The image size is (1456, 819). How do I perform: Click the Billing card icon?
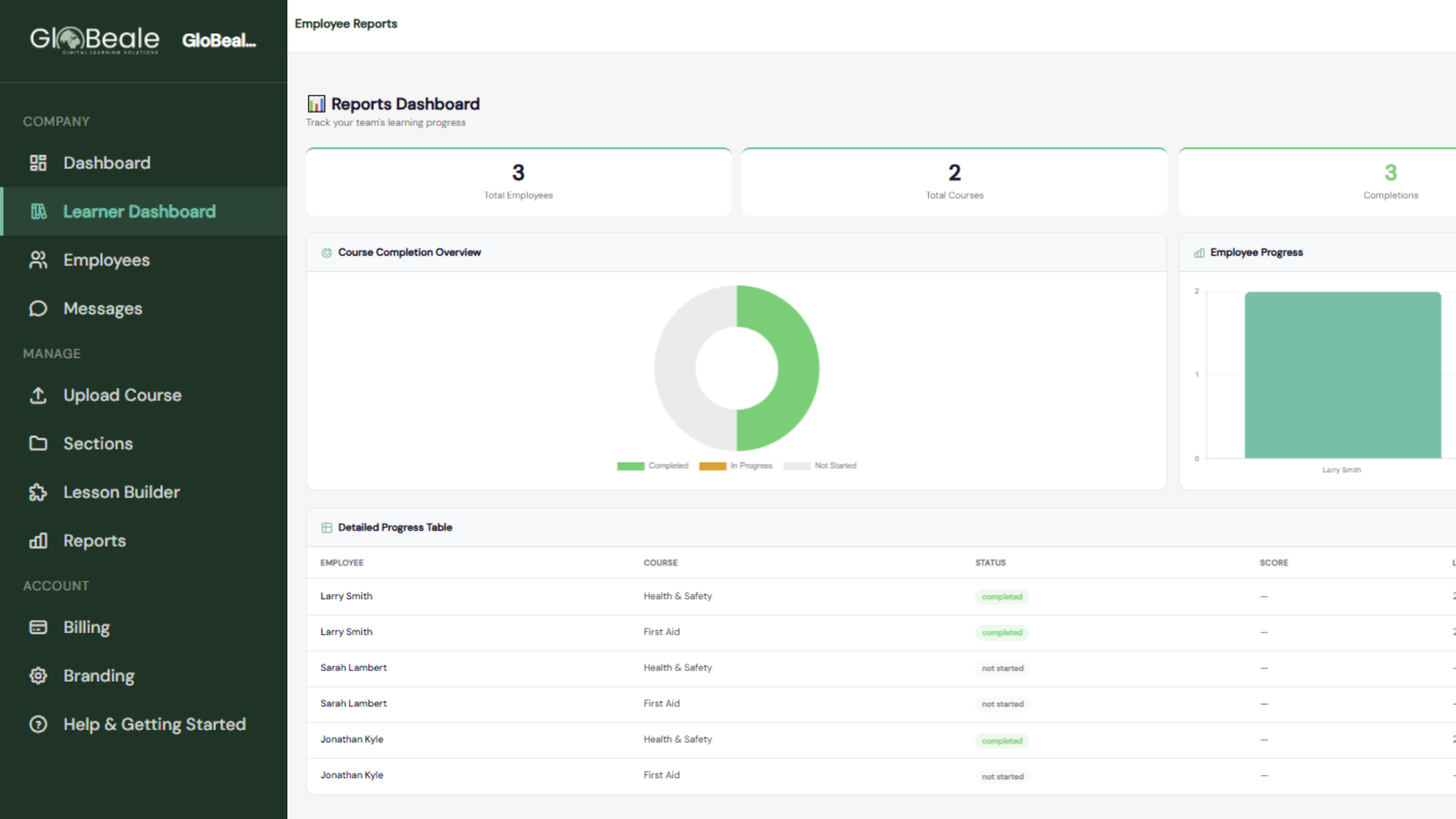(x=38, y=627)
